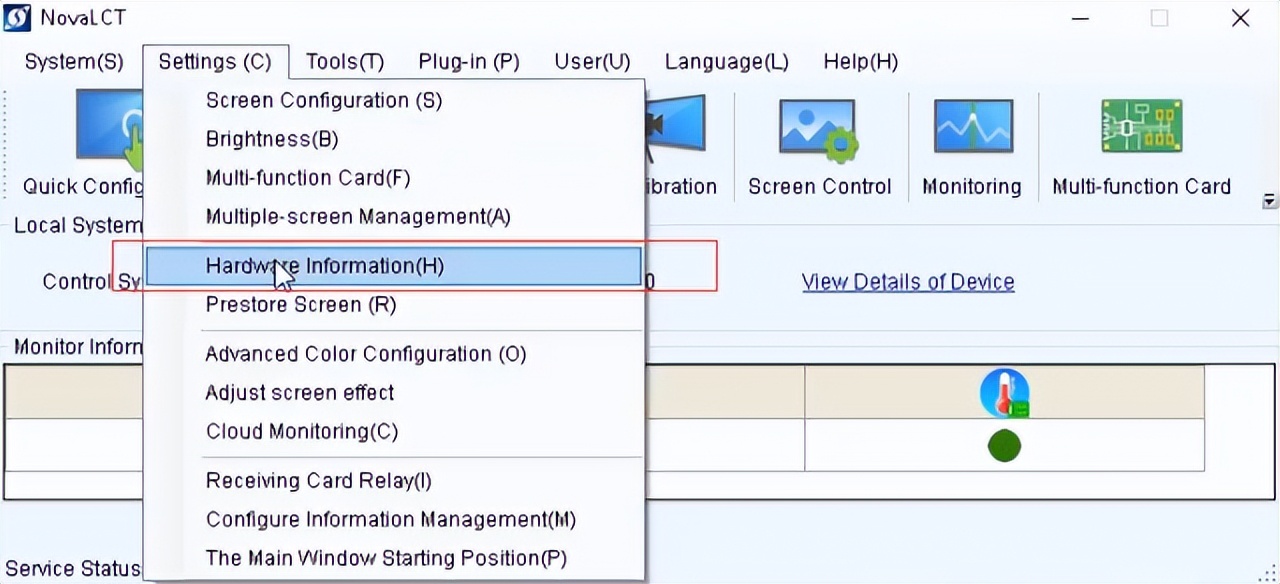Select Brightness(B) in Settings menu

pos(272,140)
